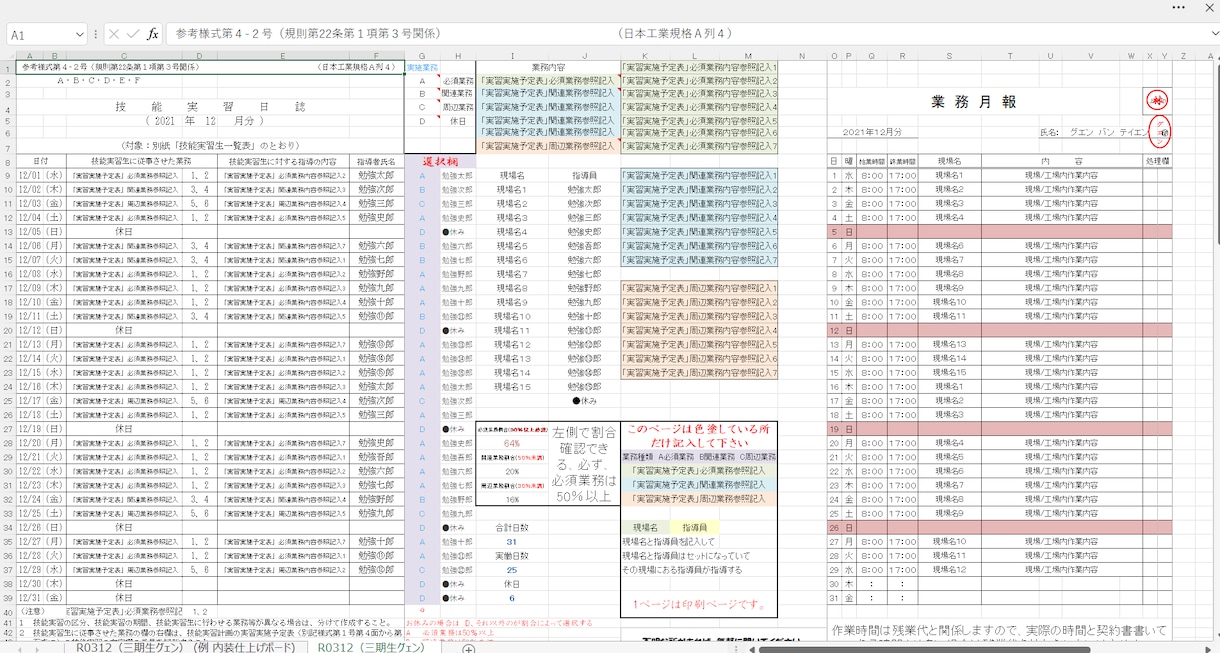This screenshot has height=653, width=1220.
Task: Select column I header
Action: pyautogui.click(x=512, y=56)
